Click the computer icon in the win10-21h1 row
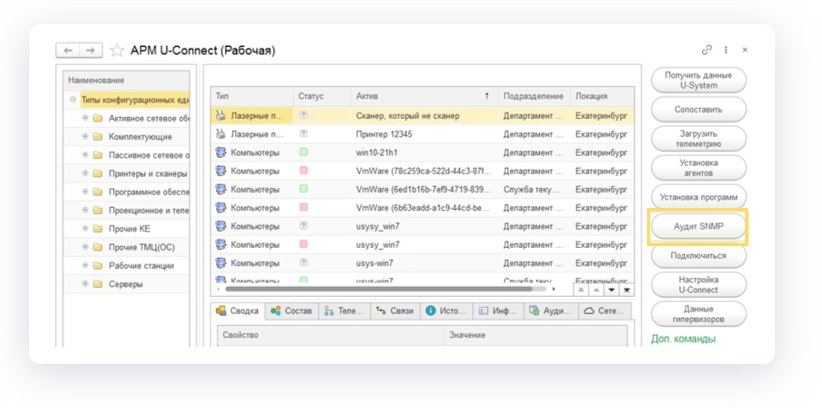This screenshot has height=408, width=822. (x=221, y=153)
